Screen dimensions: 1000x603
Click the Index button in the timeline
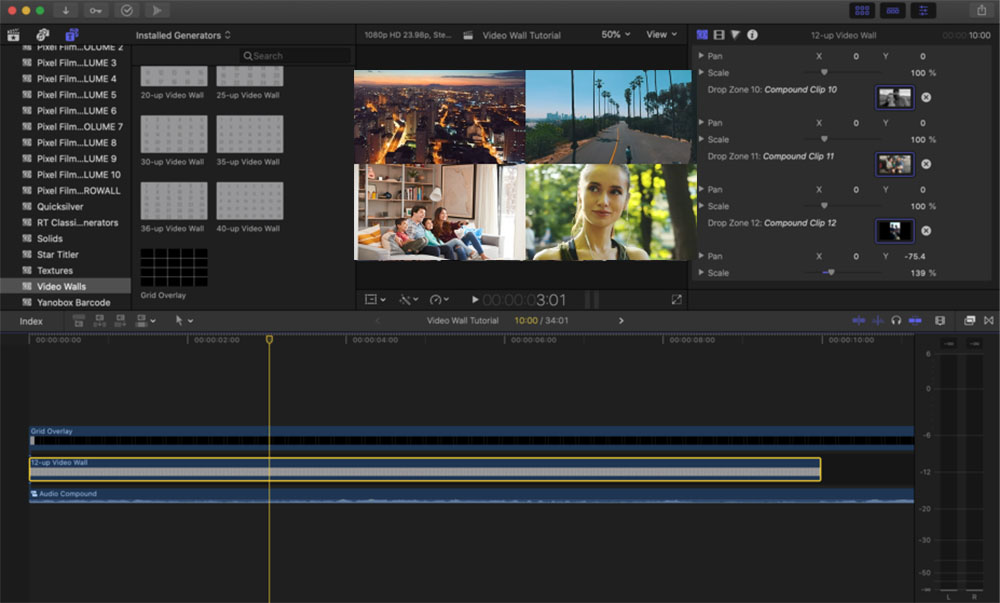click(31, 320)
